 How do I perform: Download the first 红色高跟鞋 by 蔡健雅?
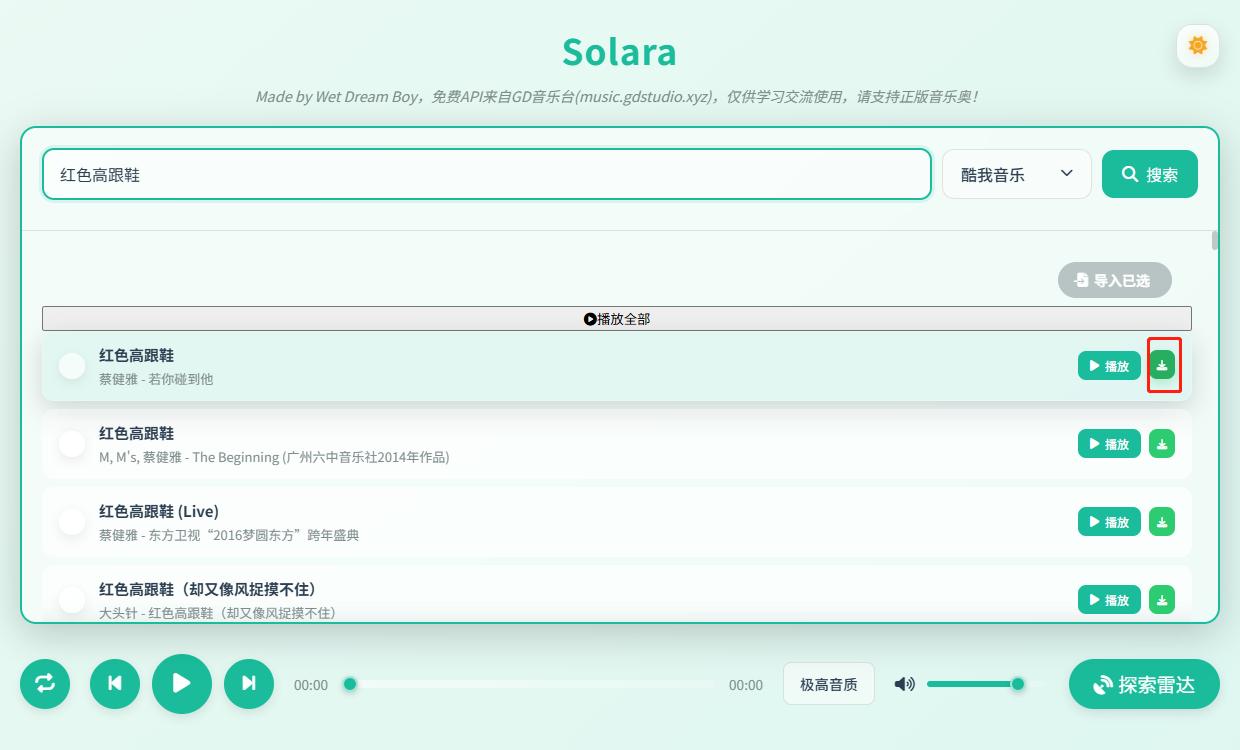click(1161, 365)
